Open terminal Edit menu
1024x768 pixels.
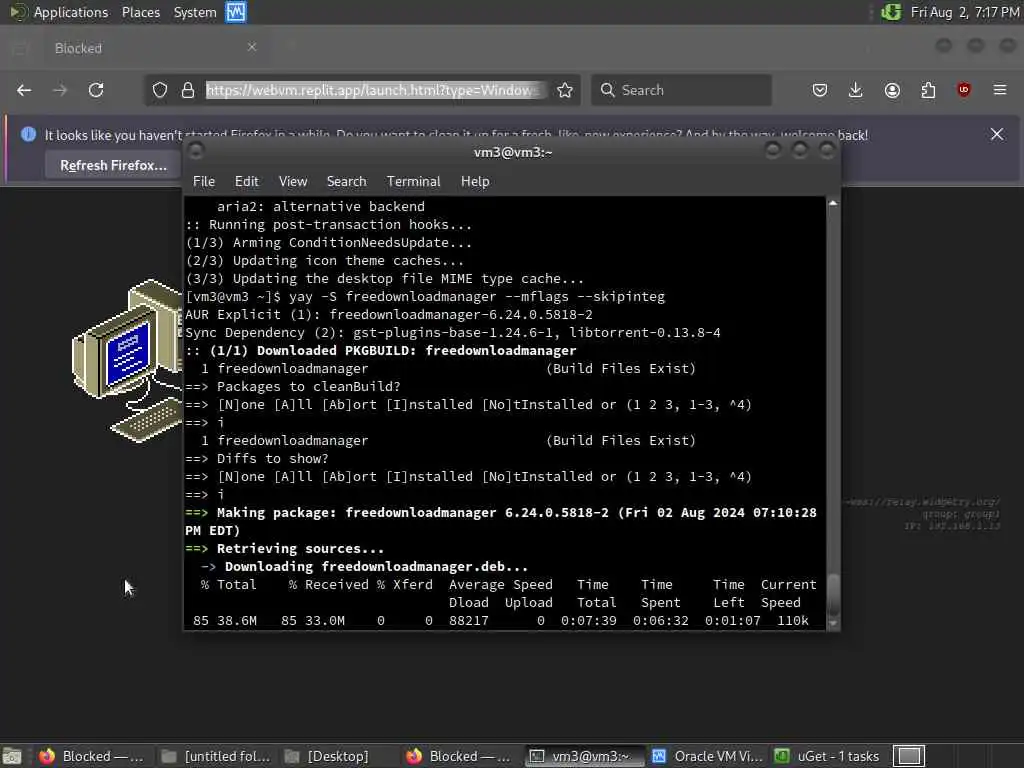point(246,182)
